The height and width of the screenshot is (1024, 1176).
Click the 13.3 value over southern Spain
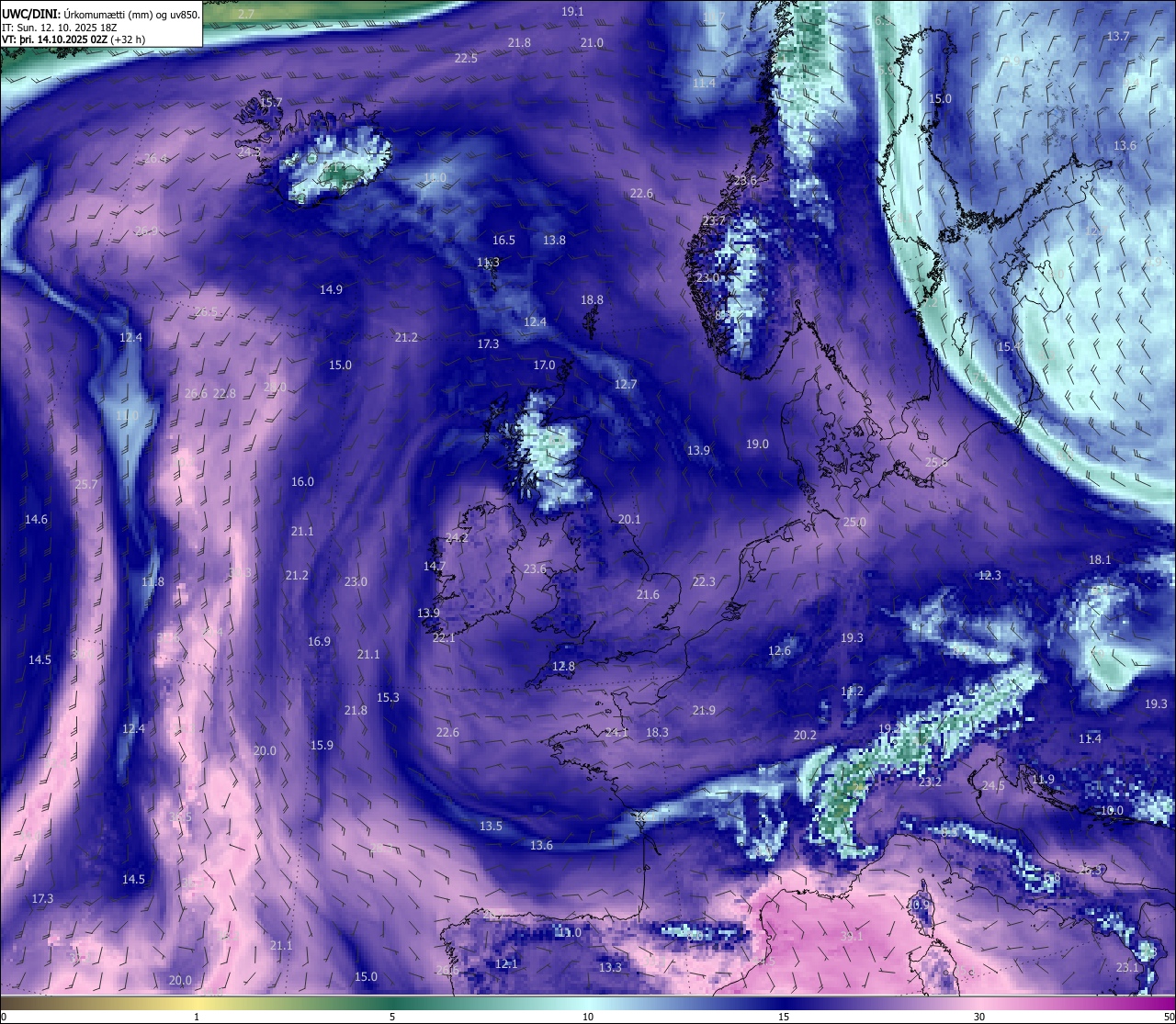click(610, 967)
